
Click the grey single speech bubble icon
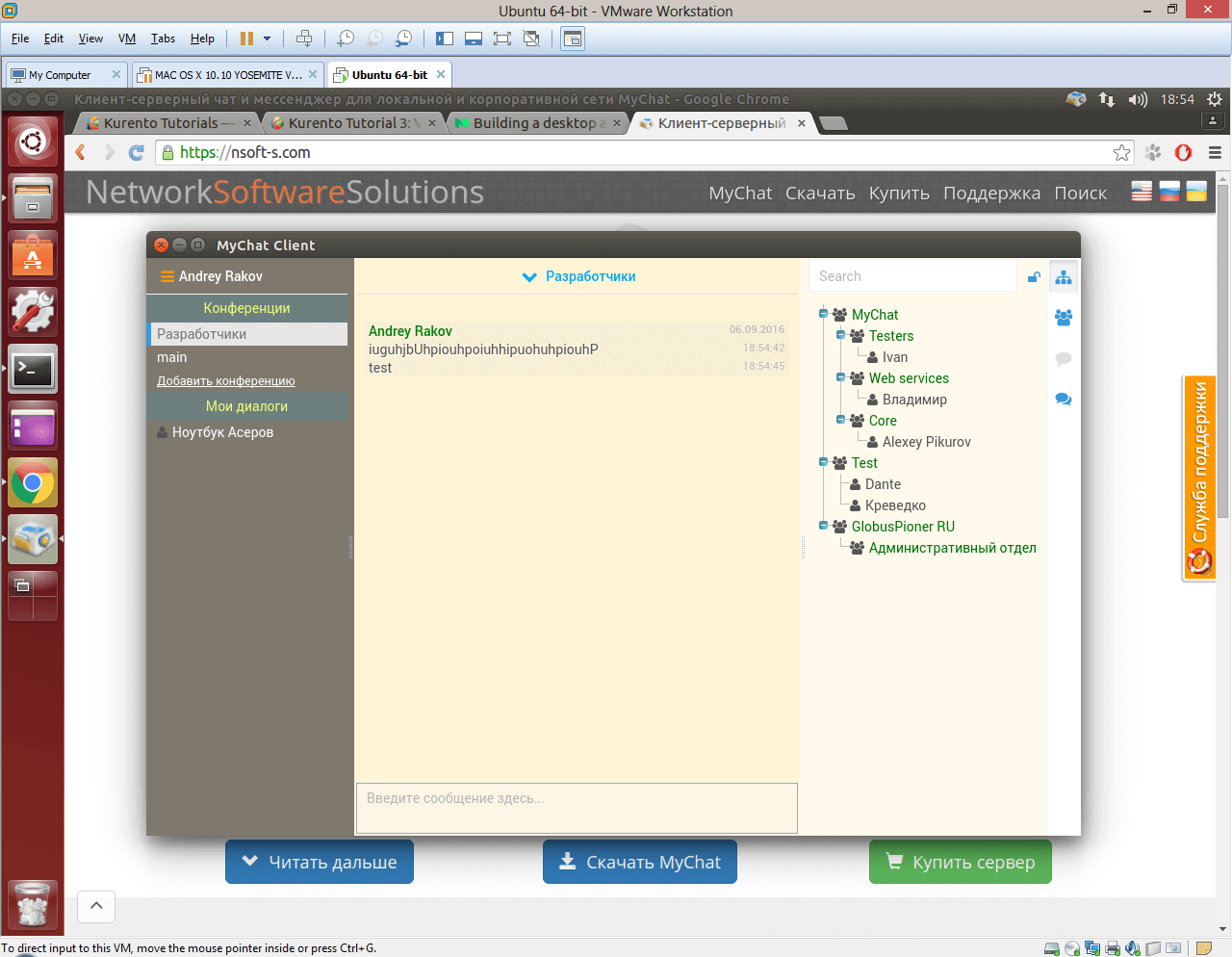(x=1064, y=358)
